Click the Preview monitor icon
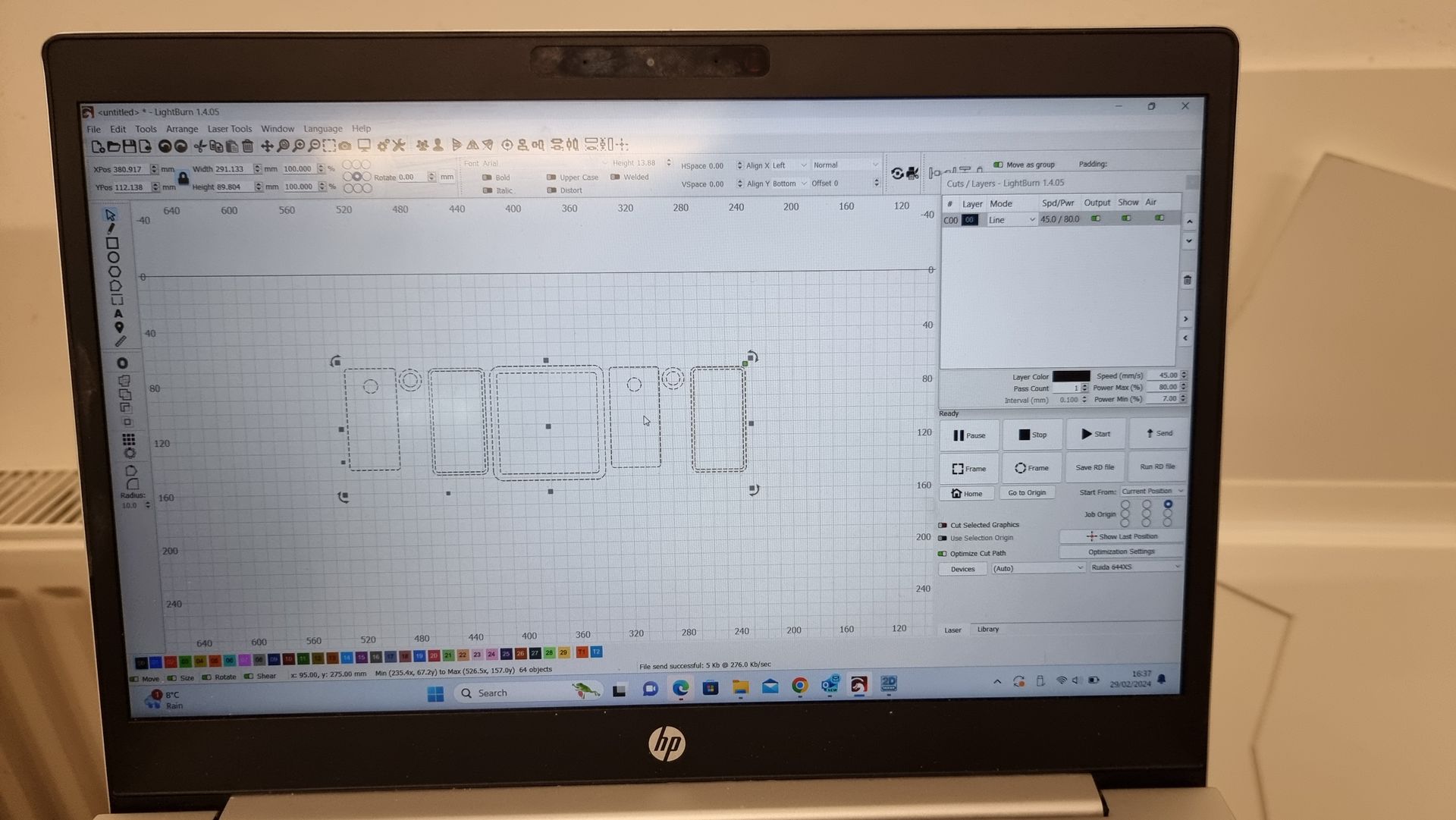Screen dimensions: 1456x820 tap(364, 145)
